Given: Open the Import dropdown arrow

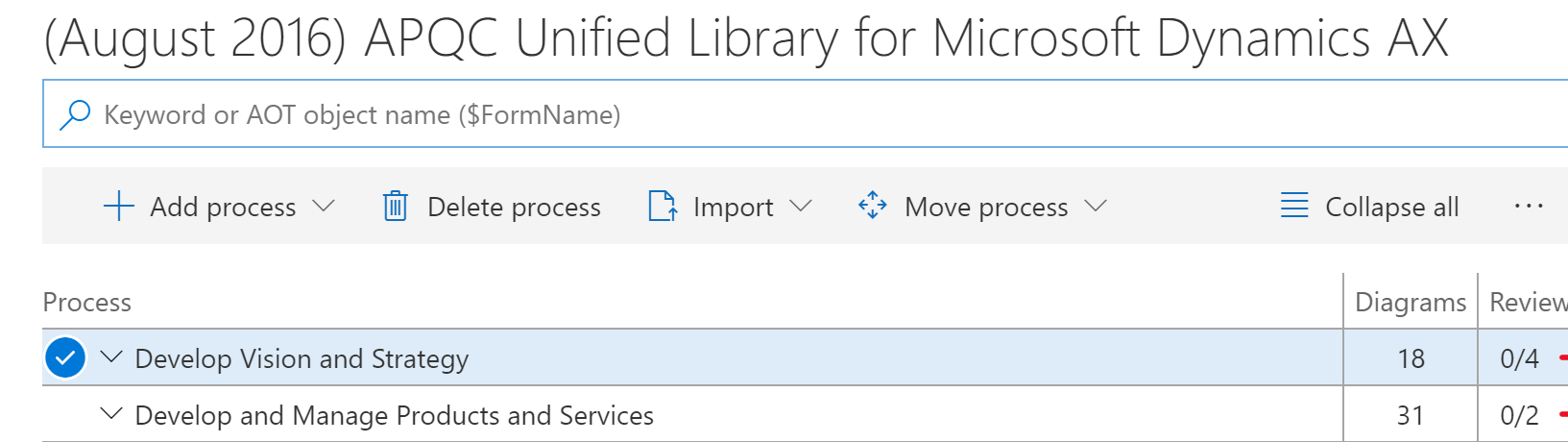Looking at the screenshot, I should [x=800, y=206].
